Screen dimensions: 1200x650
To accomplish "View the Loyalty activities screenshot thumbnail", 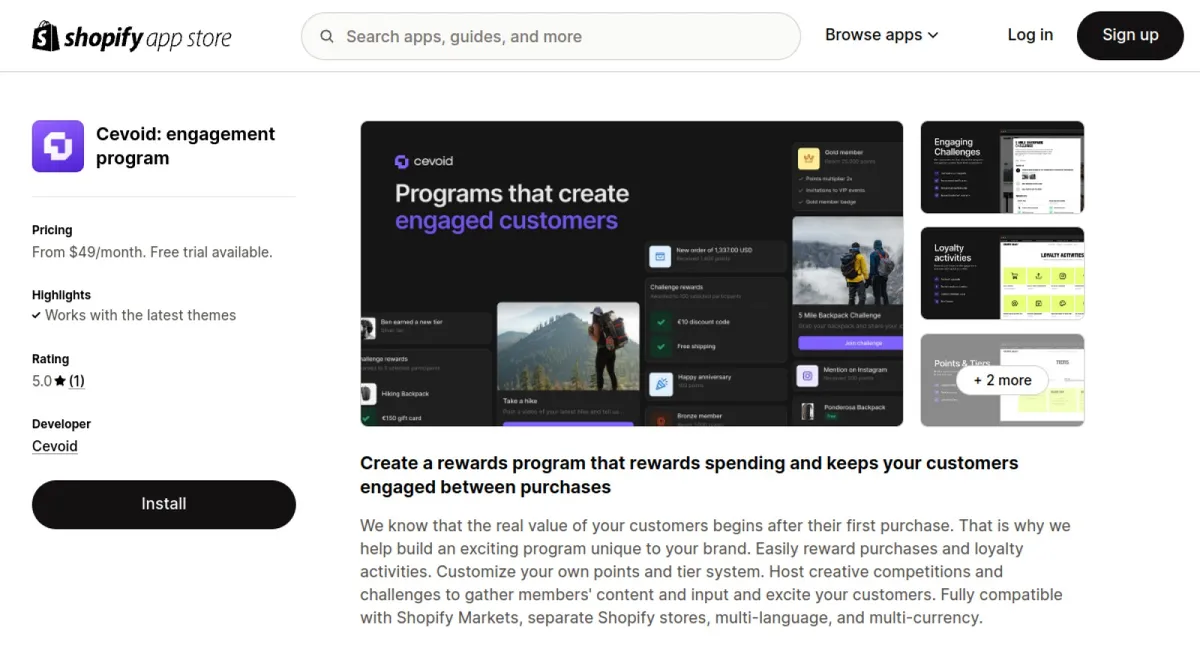I will point(1002,273).
